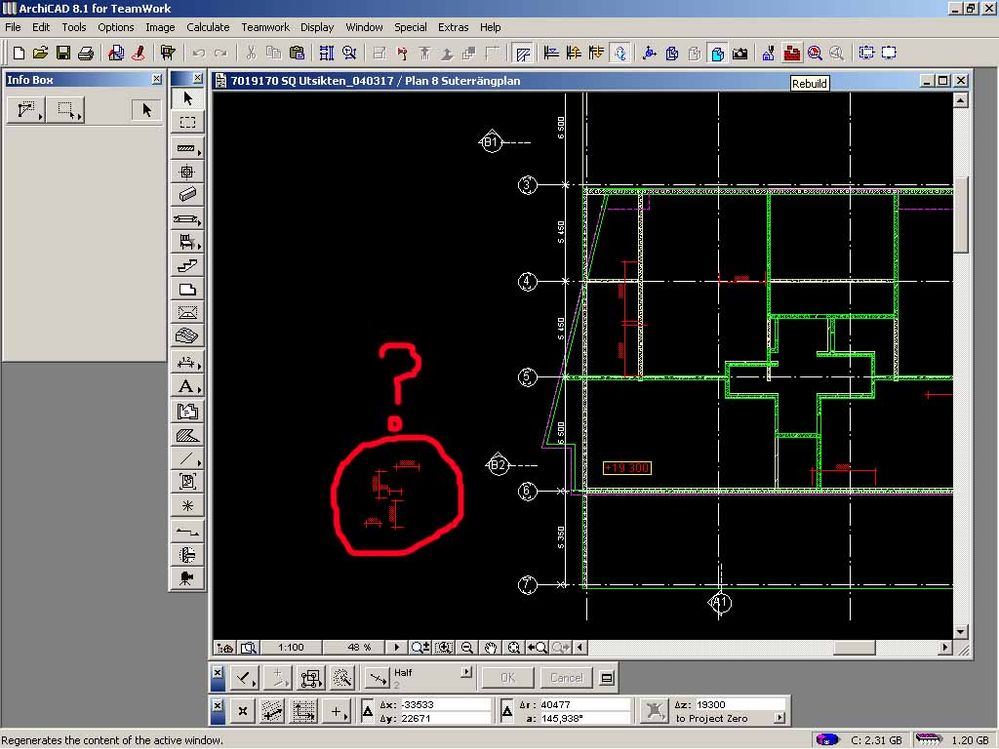Click the magic wand icon in control box
Viewport: 999px width, 749px height.
341,678
